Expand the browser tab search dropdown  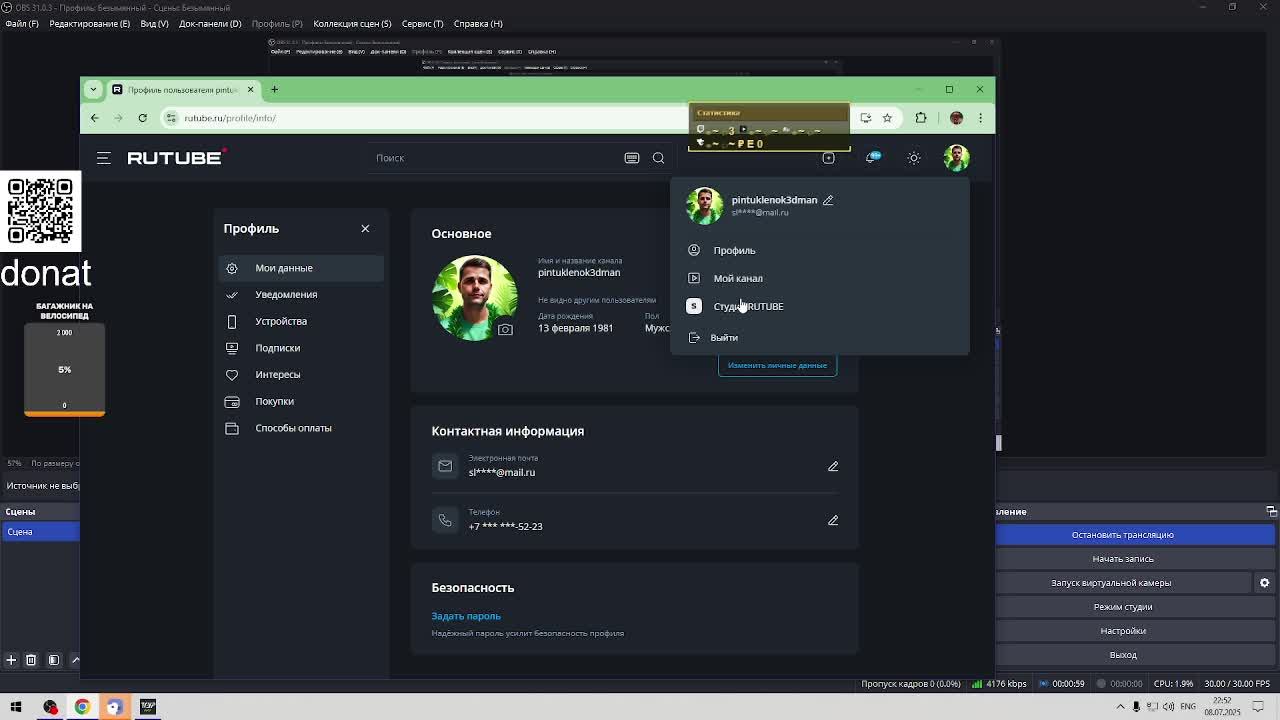pyautogui.click(x=93, y=89)
